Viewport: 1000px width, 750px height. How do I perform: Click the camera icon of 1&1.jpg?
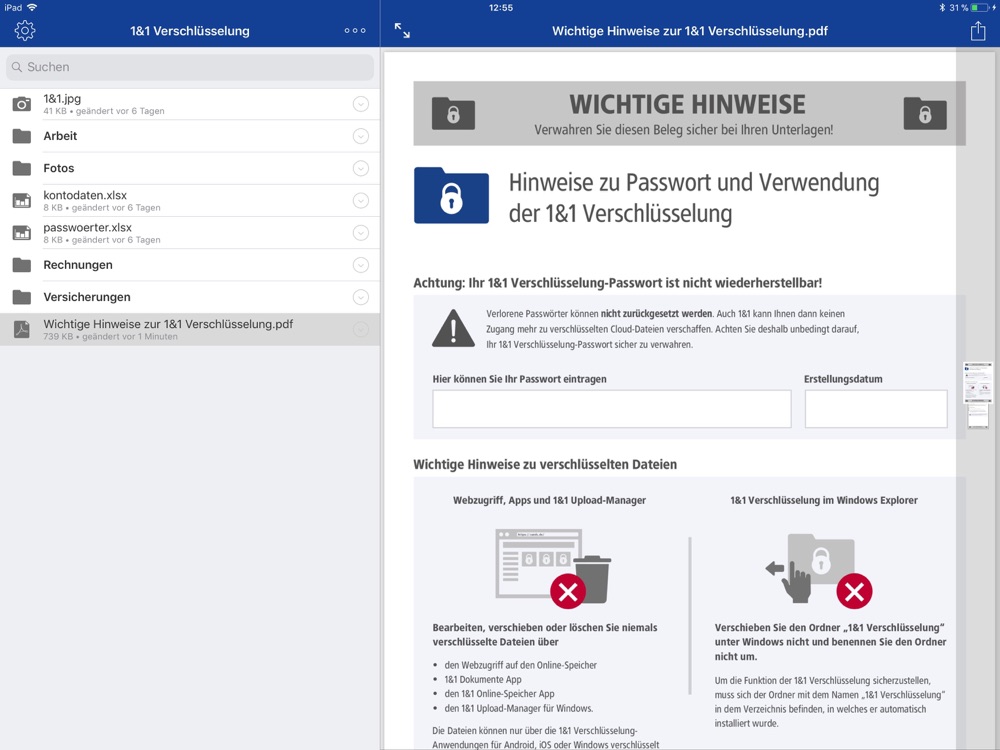coord(22,104)
